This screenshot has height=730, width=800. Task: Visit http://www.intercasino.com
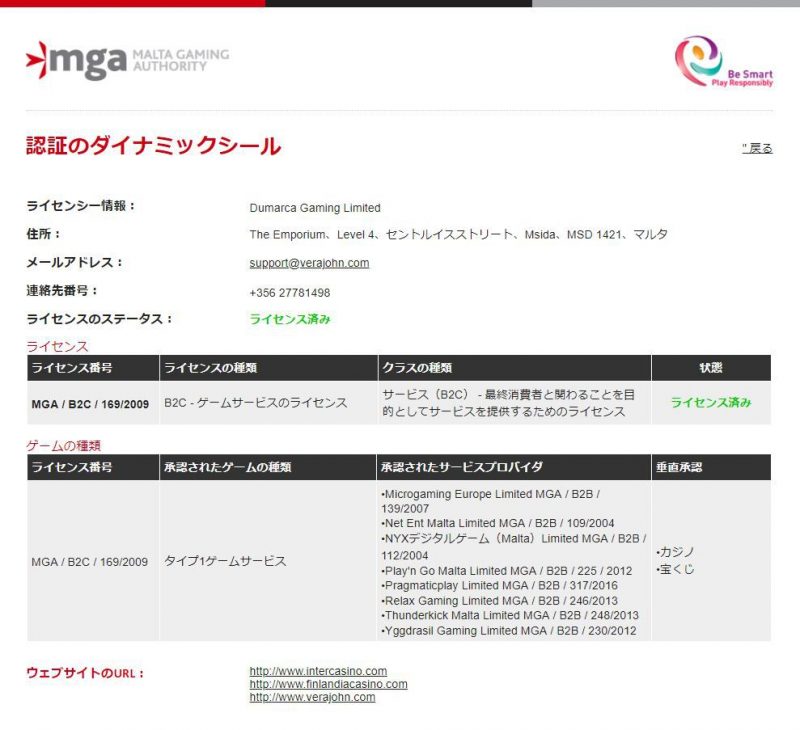click(x=318, y=671)
